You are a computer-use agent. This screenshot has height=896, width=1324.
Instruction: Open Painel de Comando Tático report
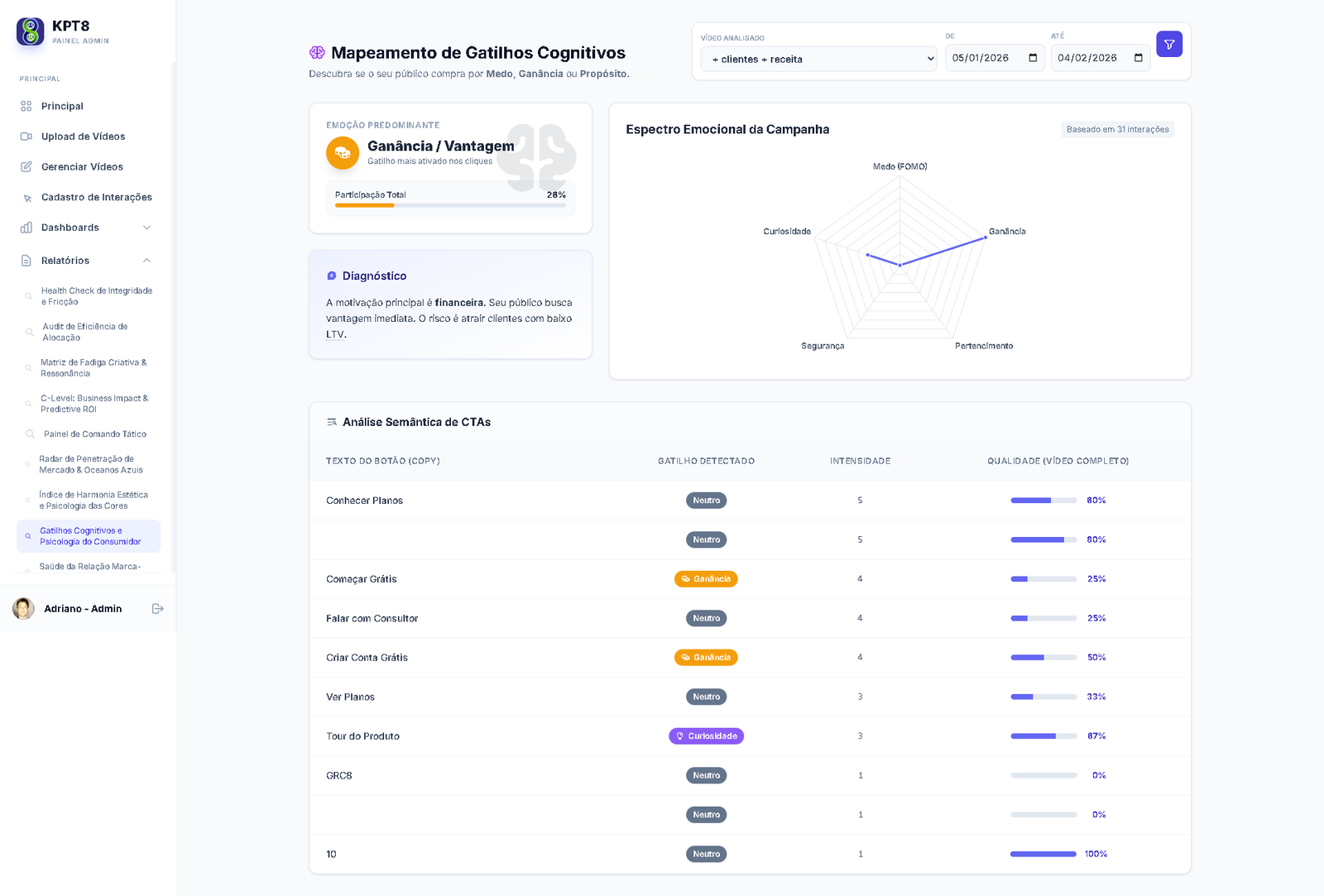(x=94, y=434)
